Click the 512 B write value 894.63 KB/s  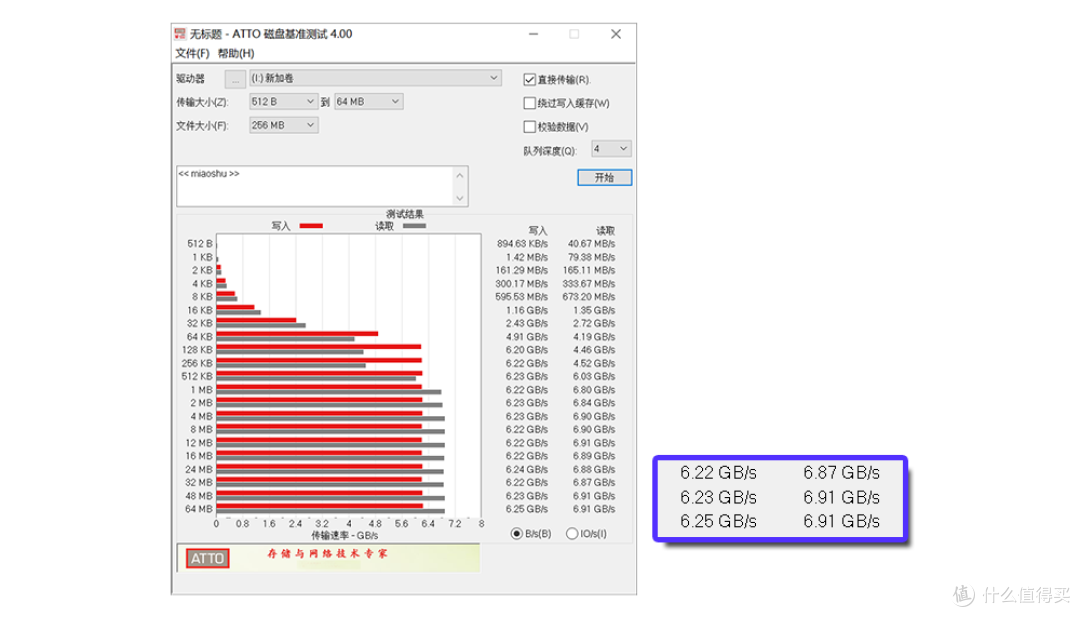point(522,244)
